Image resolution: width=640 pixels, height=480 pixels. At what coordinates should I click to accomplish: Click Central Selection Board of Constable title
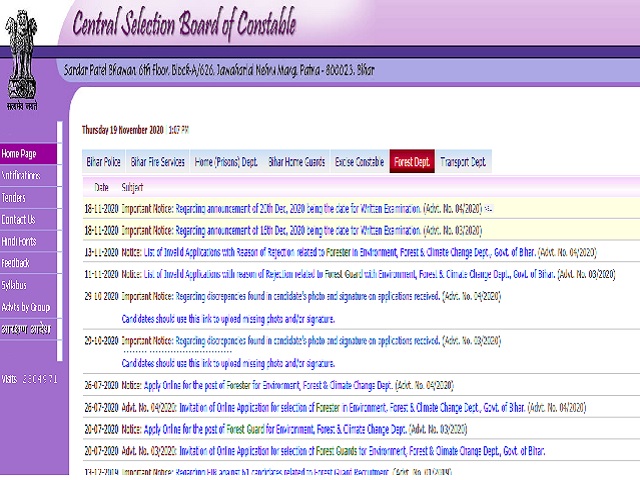click(x=184, y=24)
